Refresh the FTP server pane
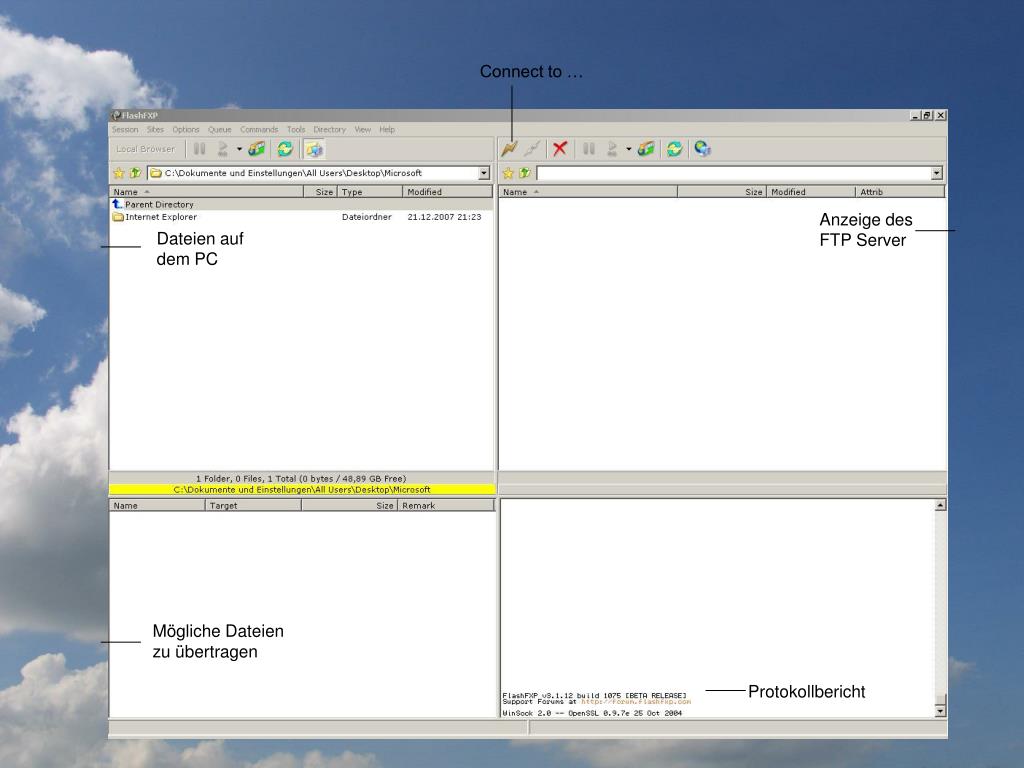The image size is (1024, 768). pos(675,149)
